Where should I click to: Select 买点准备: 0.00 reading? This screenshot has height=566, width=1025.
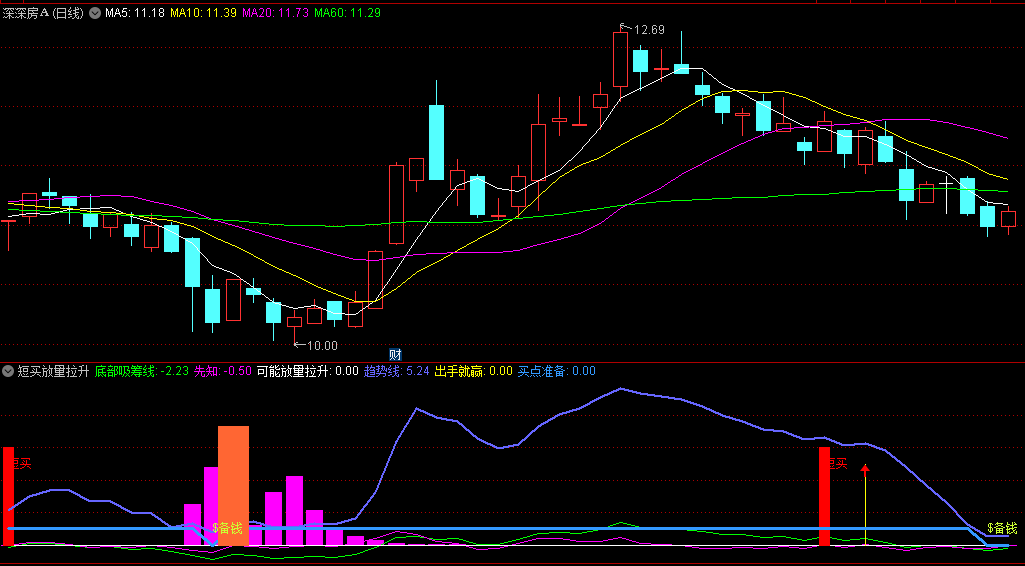coord(557,371)
